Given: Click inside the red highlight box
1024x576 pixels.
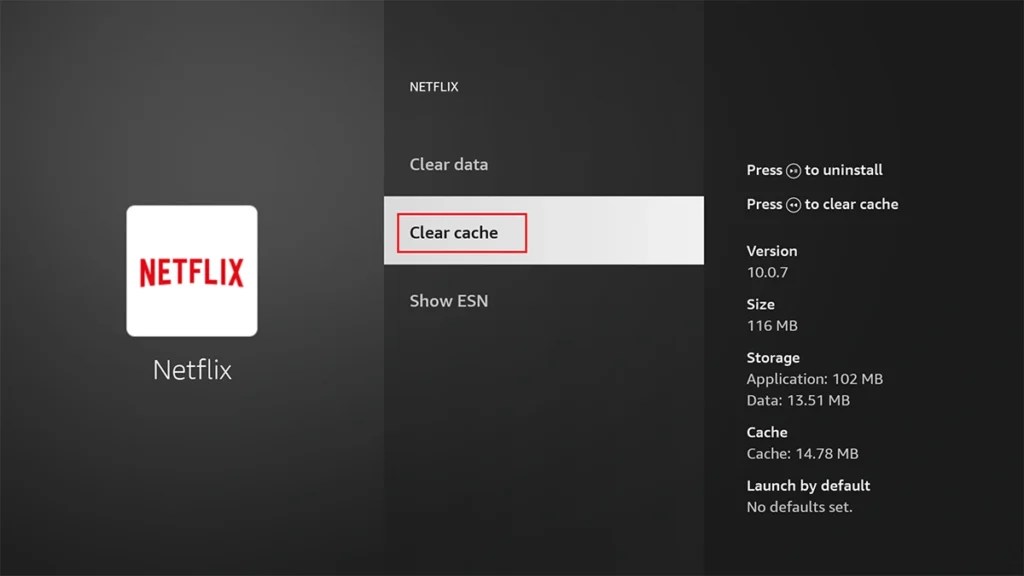Looking at the screenshot, I should click(460, 232).
